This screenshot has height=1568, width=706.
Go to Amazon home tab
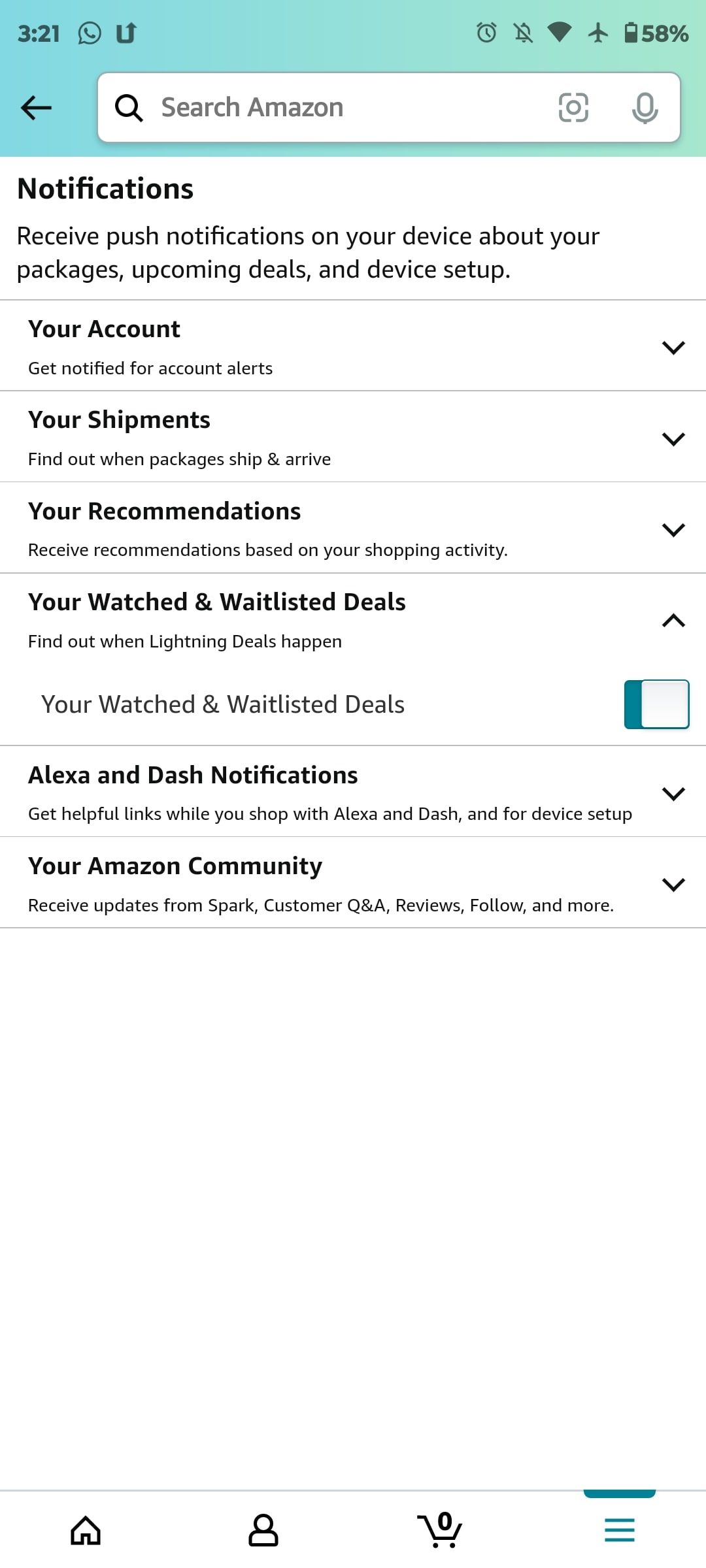pos(86,1530)
